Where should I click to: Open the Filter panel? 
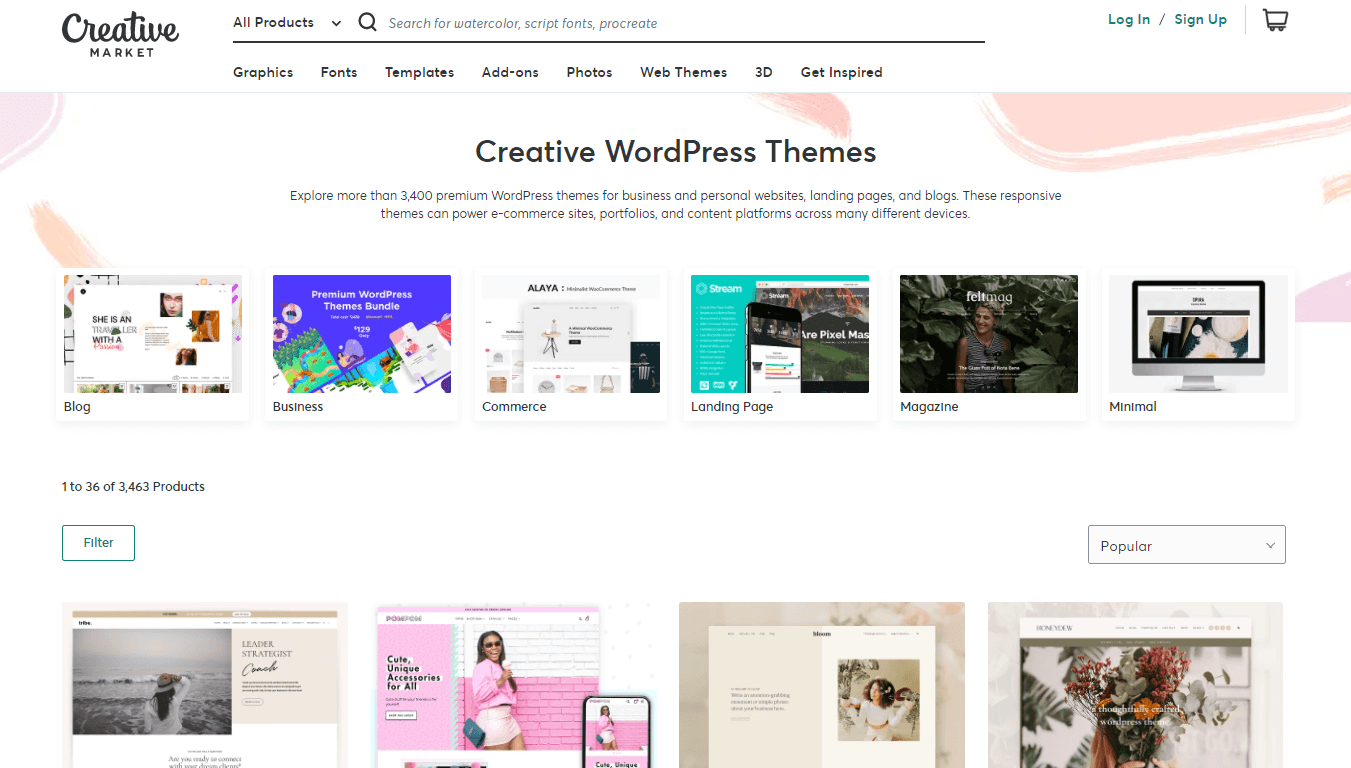[98, 542]
